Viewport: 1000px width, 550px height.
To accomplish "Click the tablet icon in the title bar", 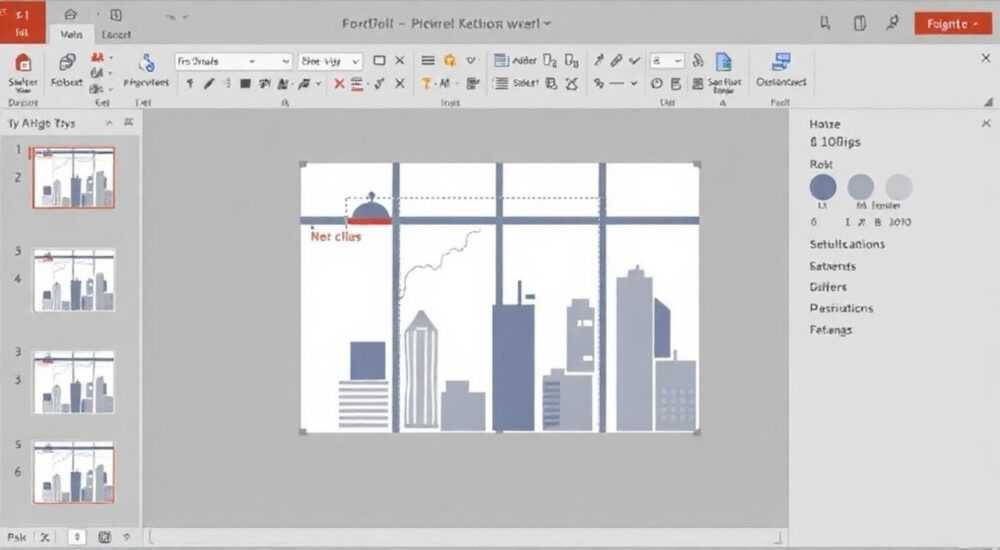I will pyautogui.click(x=860, y=24).
